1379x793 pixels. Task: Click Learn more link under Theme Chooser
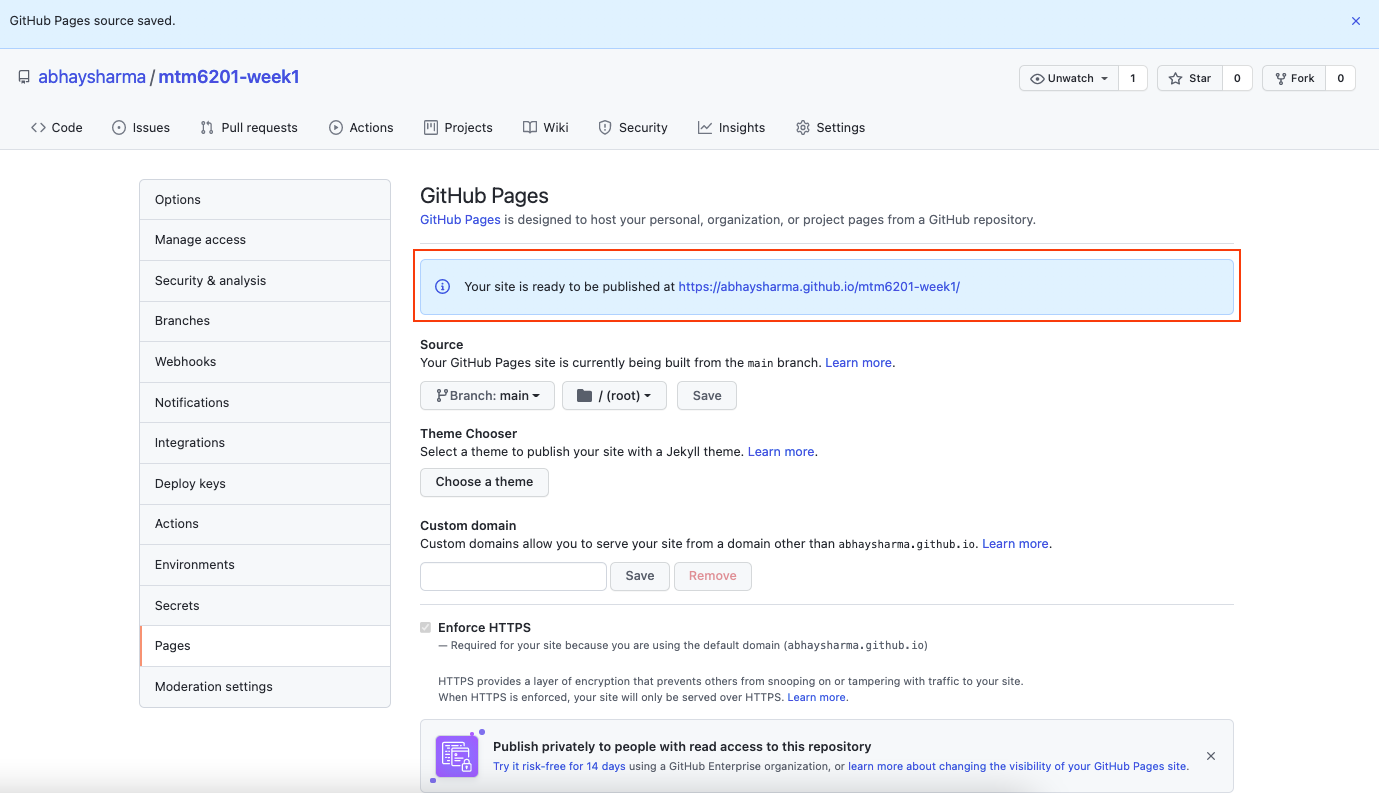tap(781, 452)
